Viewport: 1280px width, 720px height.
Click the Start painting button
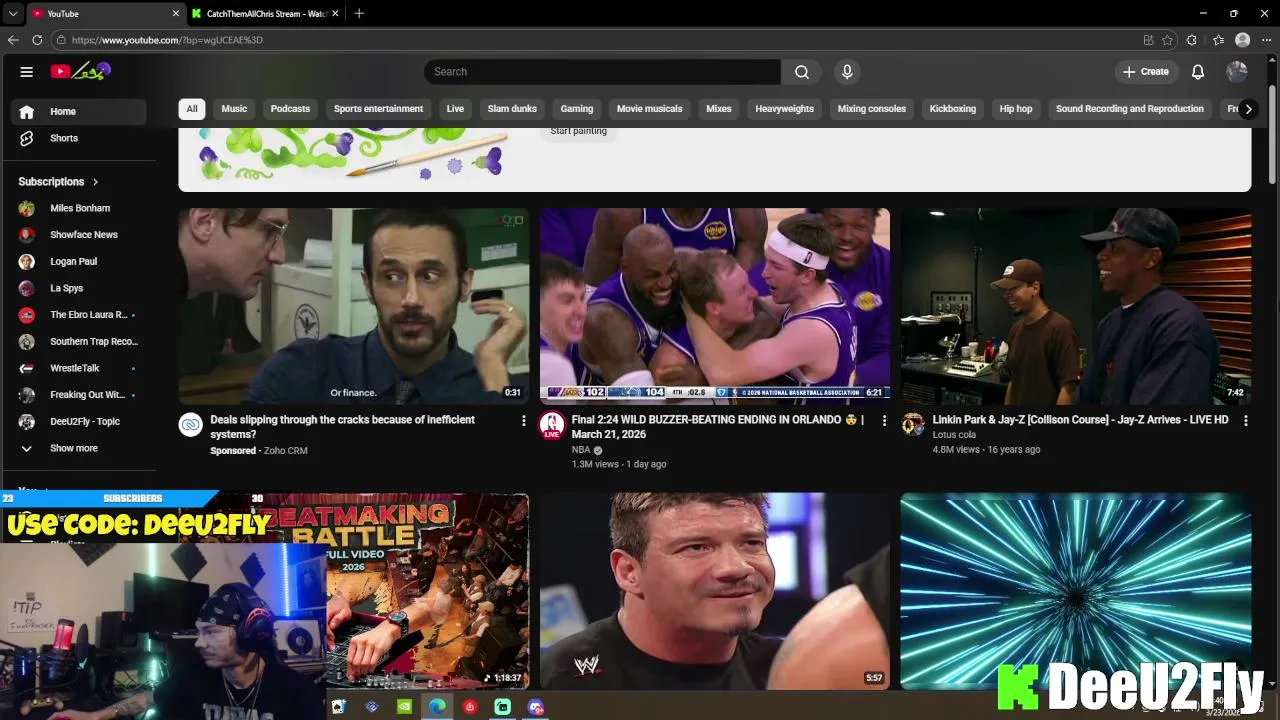[578, 131]
